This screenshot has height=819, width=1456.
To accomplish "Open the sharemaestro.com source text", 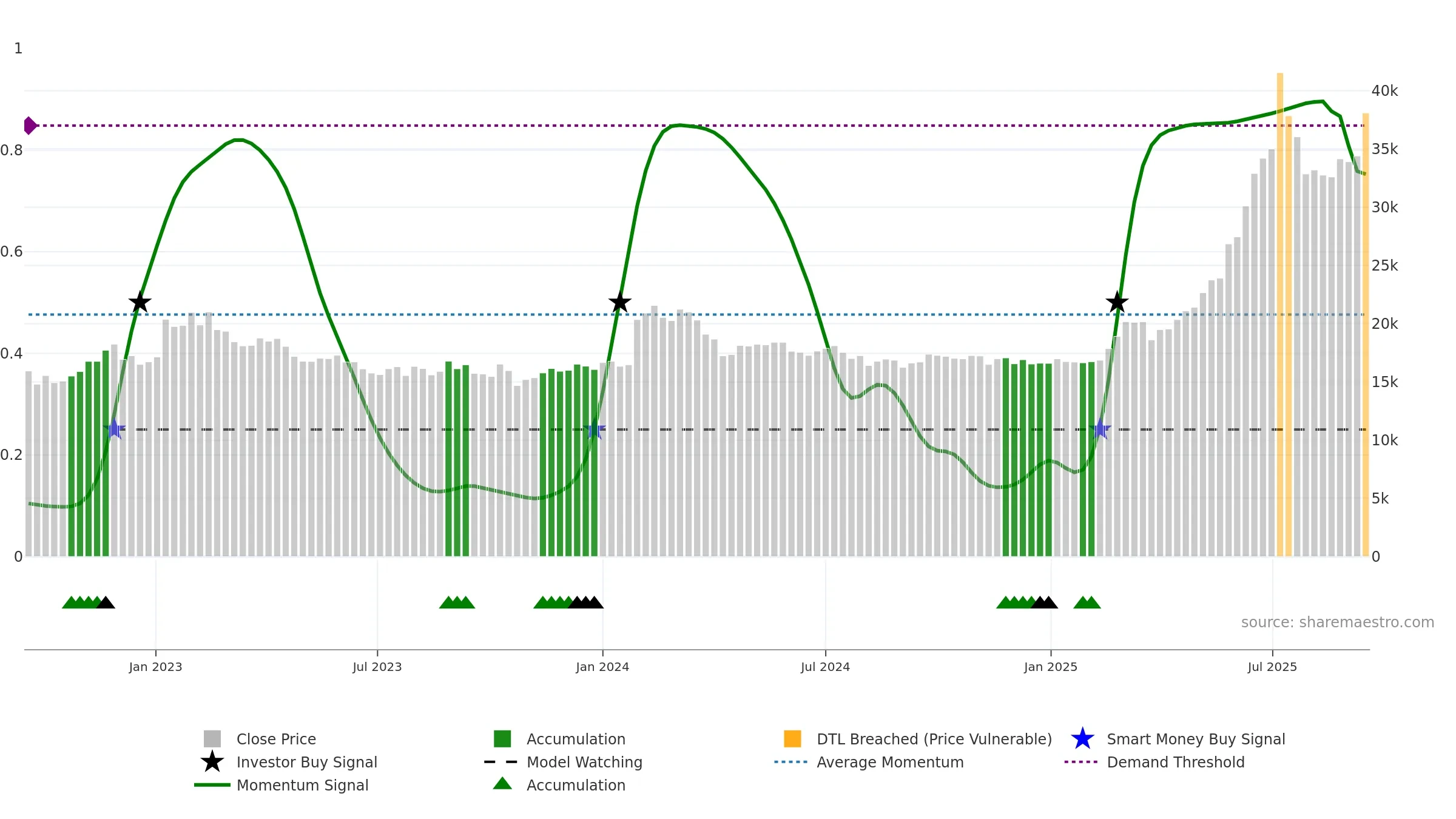I will pos(1338,622).
